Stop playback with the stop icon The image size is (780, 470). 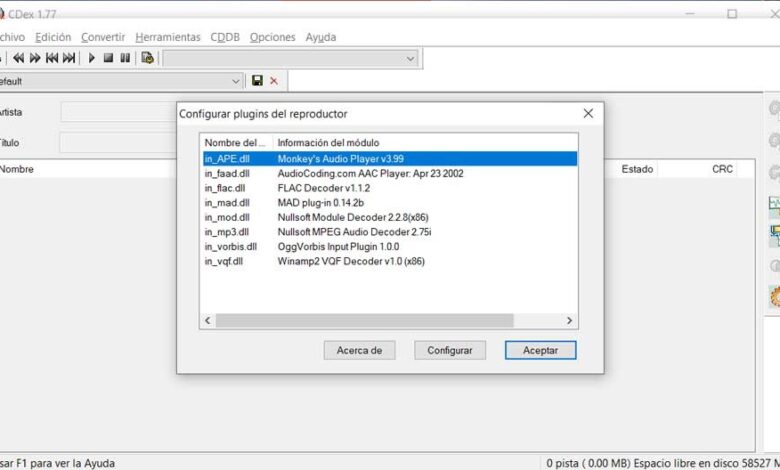[x=108, y=58]
